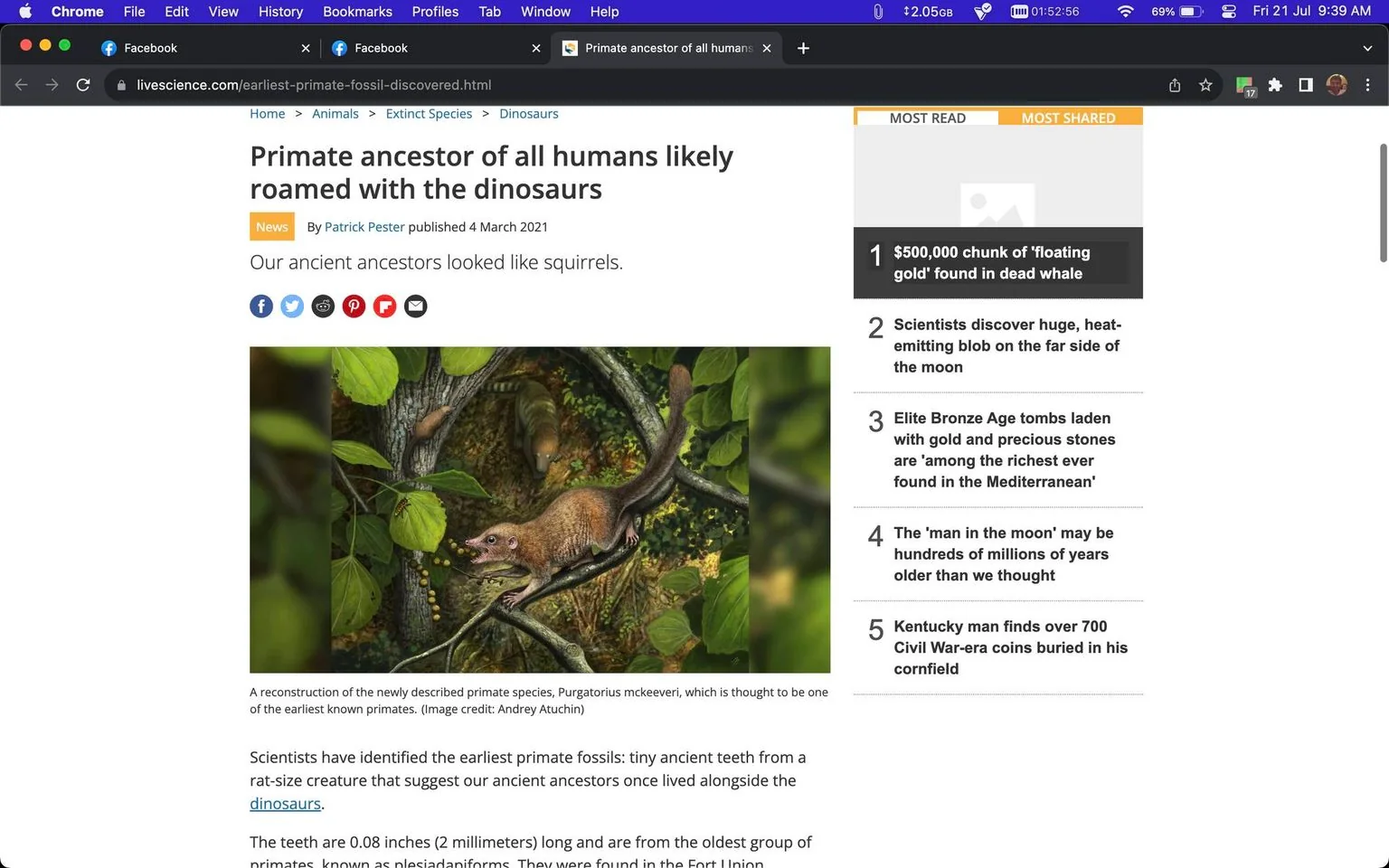The width and height of the screenshot is (1389, 868).
Task: Go to Home breadcrumb
Action: pyautogui.click(x=268, y=114)
